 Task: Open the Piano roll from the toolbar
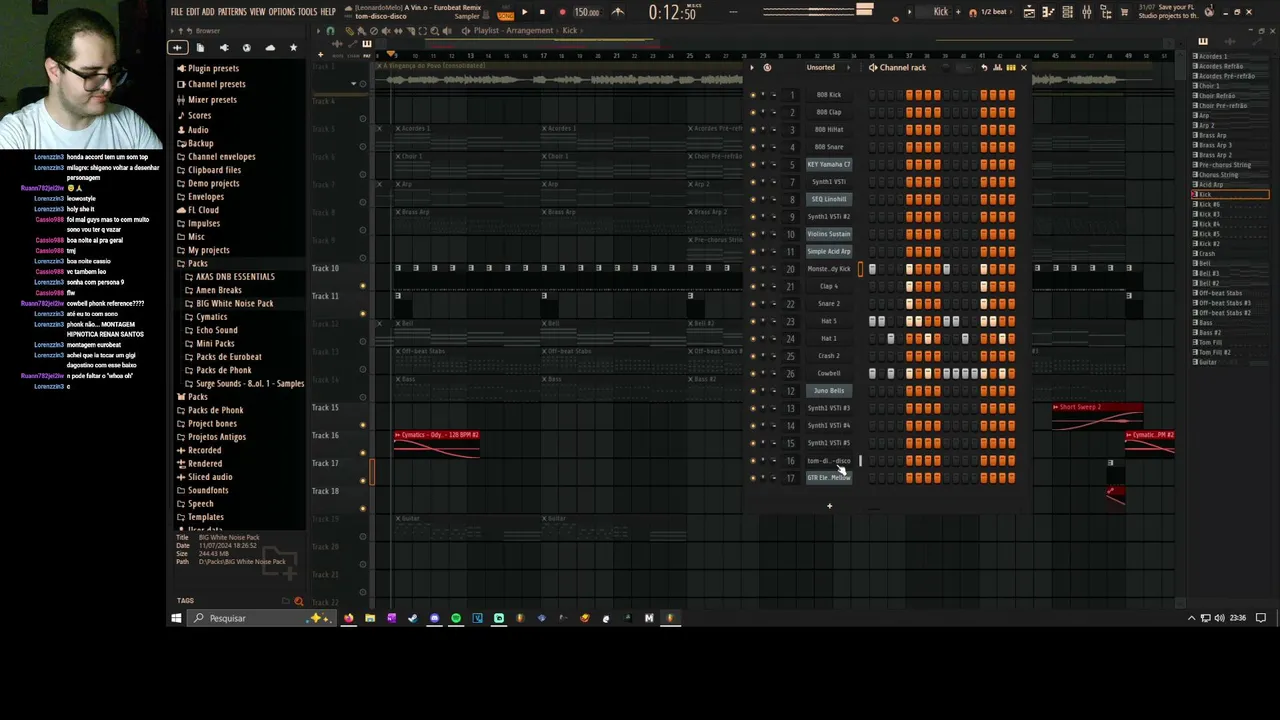point(1048,12)
